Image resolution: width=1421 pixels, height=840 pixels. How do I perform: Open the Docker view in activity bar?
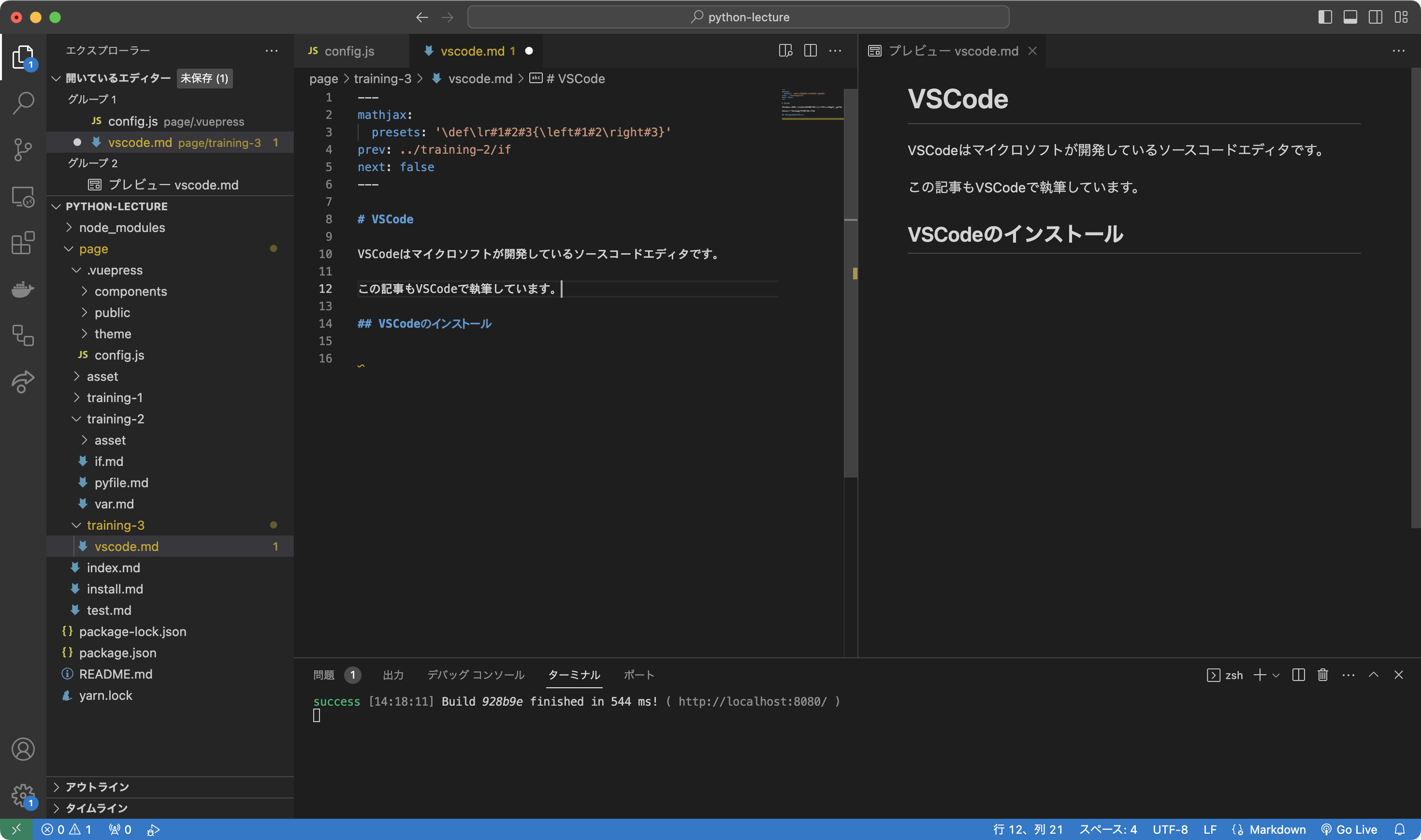coord(23,289)
